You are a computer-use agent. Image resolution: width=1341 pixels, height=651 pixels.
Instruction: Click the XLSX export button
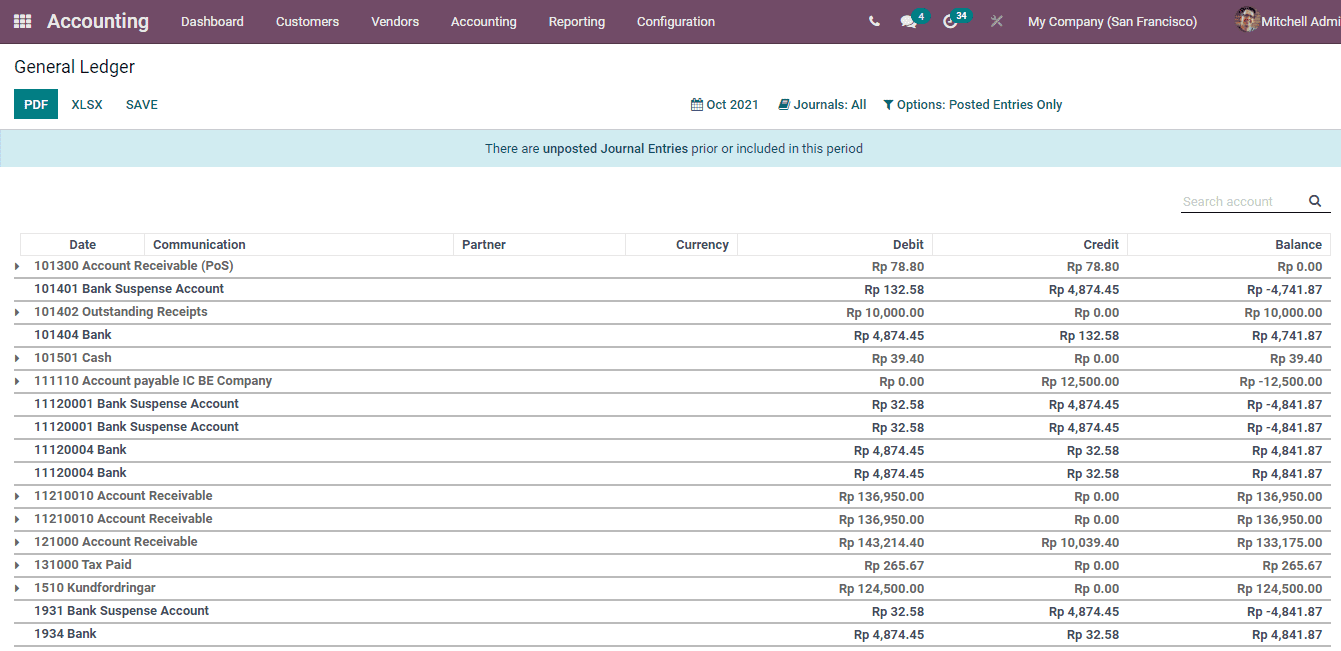(87, 104)
